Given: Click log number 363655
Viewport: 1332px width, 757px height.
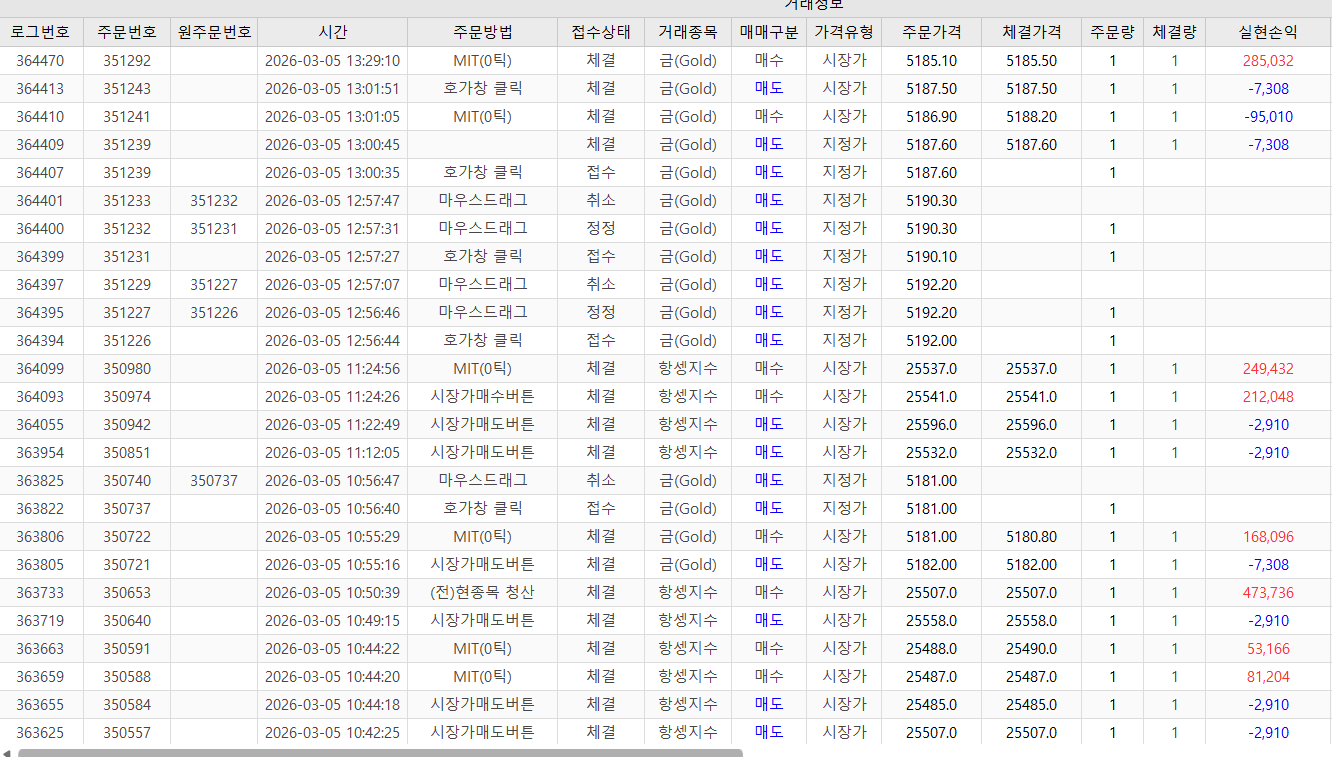Looking at the screenshot, I should click(x=41, y=704).
